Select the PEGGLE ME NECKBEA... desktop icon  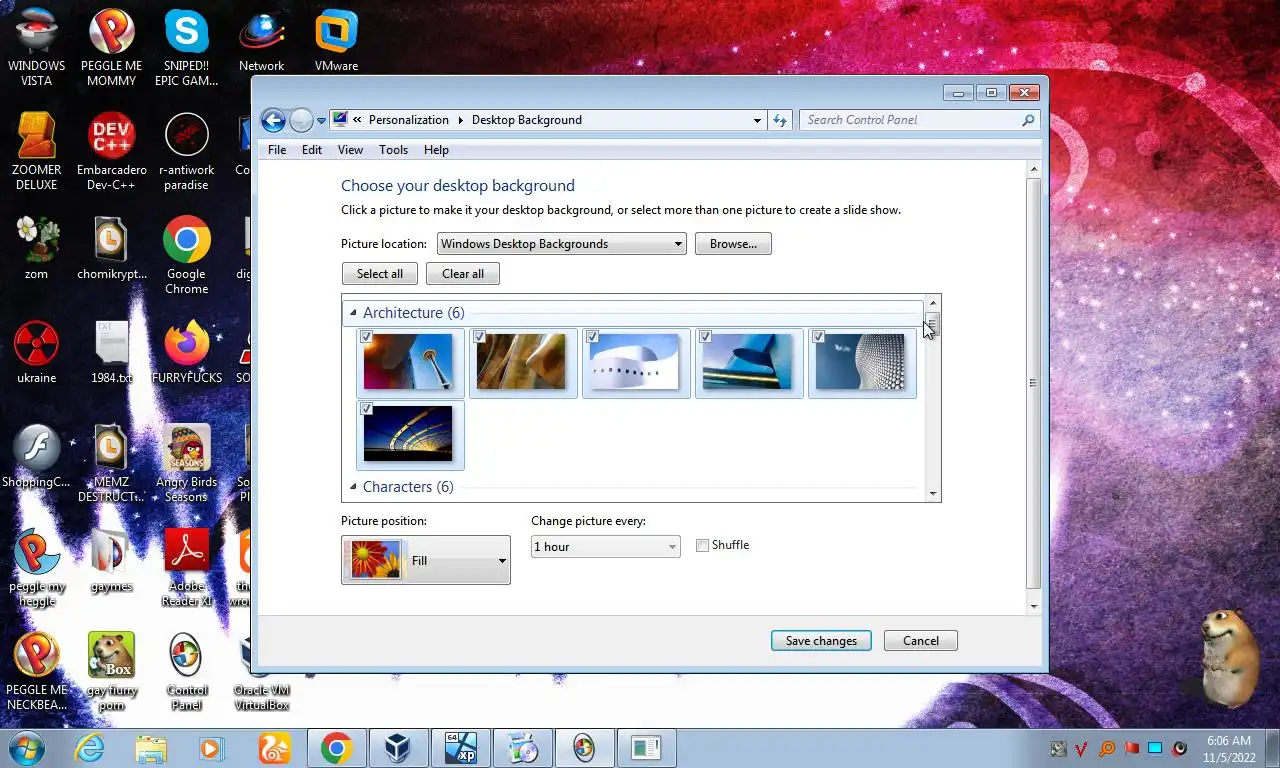(x=36, y=670)
